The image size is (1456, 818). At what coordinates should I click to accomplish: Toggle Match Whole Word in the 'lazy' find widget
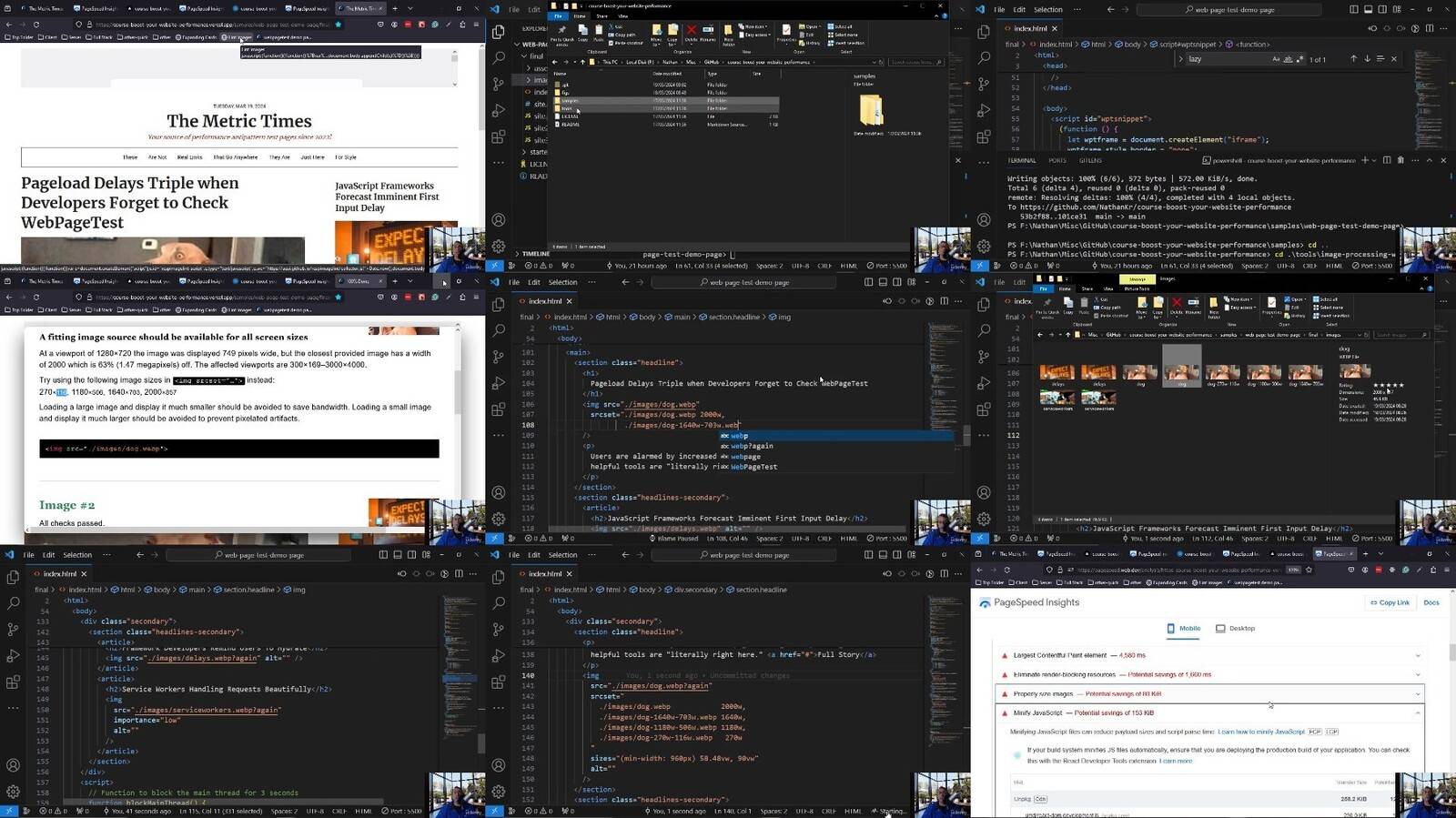(1288, 59)
